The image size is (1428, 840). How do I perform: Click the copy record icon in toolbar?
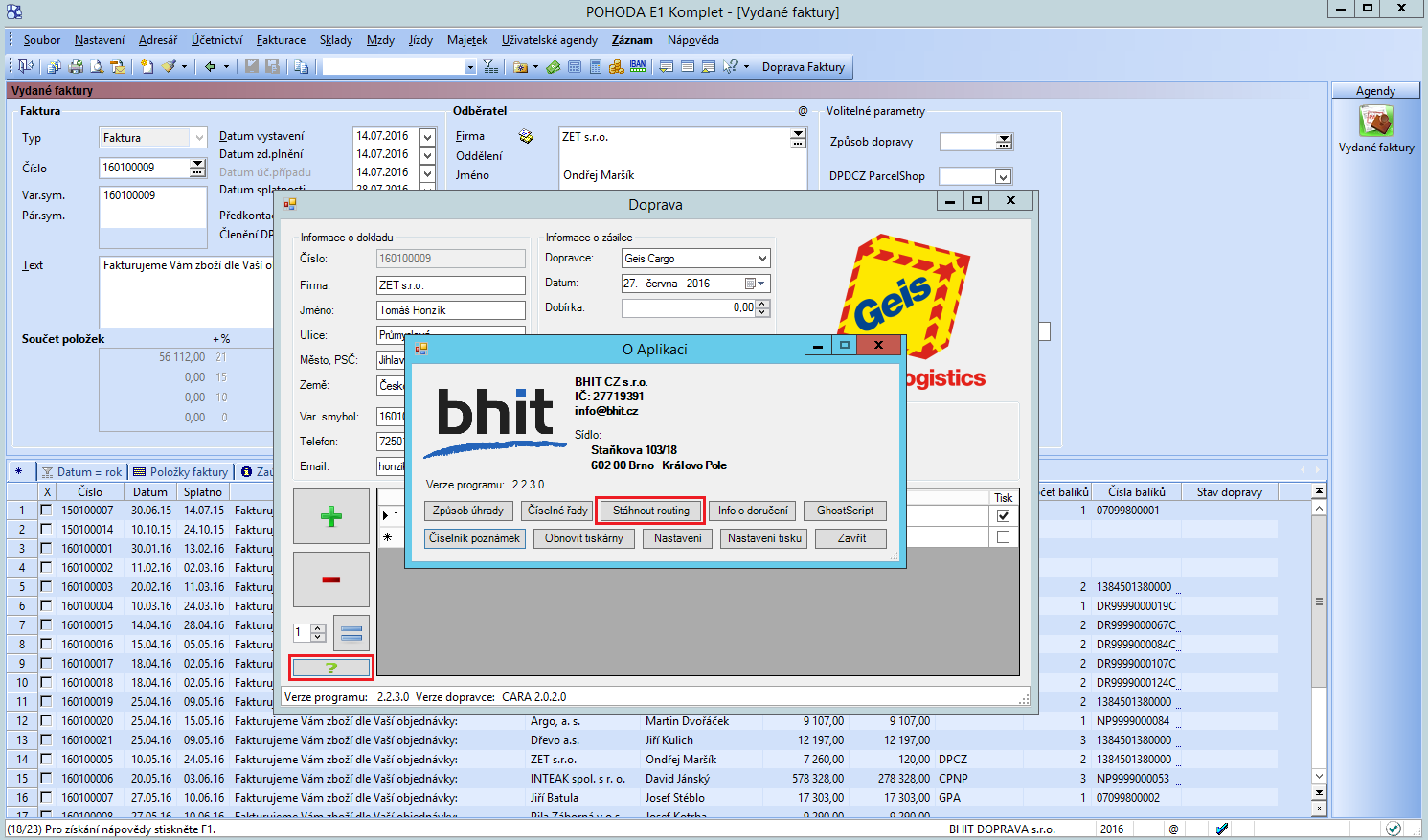tap(302, 66)
